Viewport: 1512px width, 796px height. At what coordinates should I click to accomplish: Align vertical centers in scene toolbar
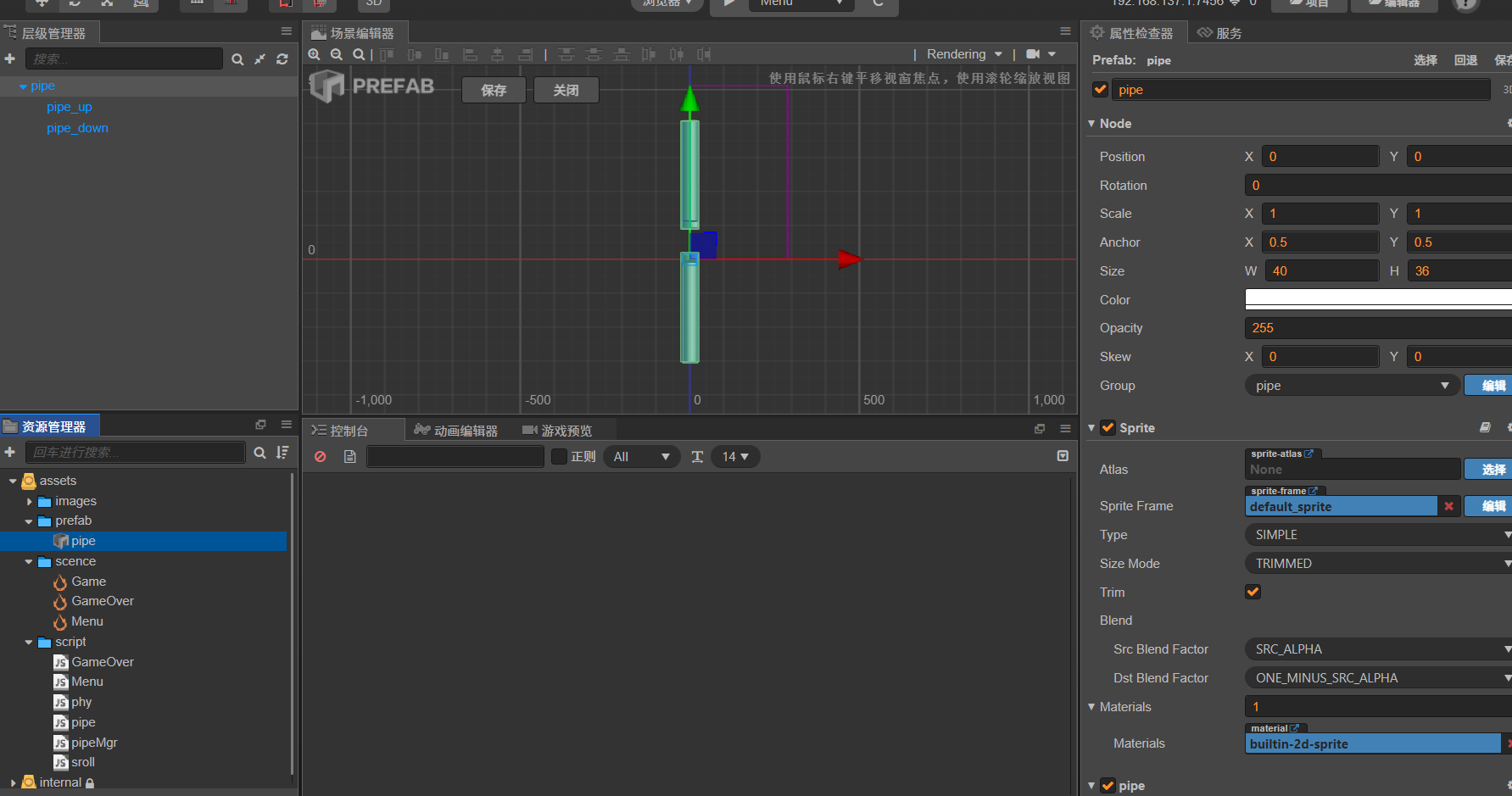[415, 54]
